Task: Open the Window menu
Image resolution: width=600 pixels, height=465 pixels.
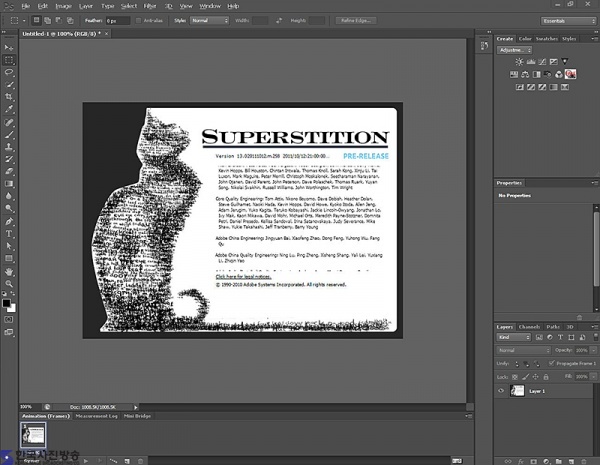Action: pos(210,6)
